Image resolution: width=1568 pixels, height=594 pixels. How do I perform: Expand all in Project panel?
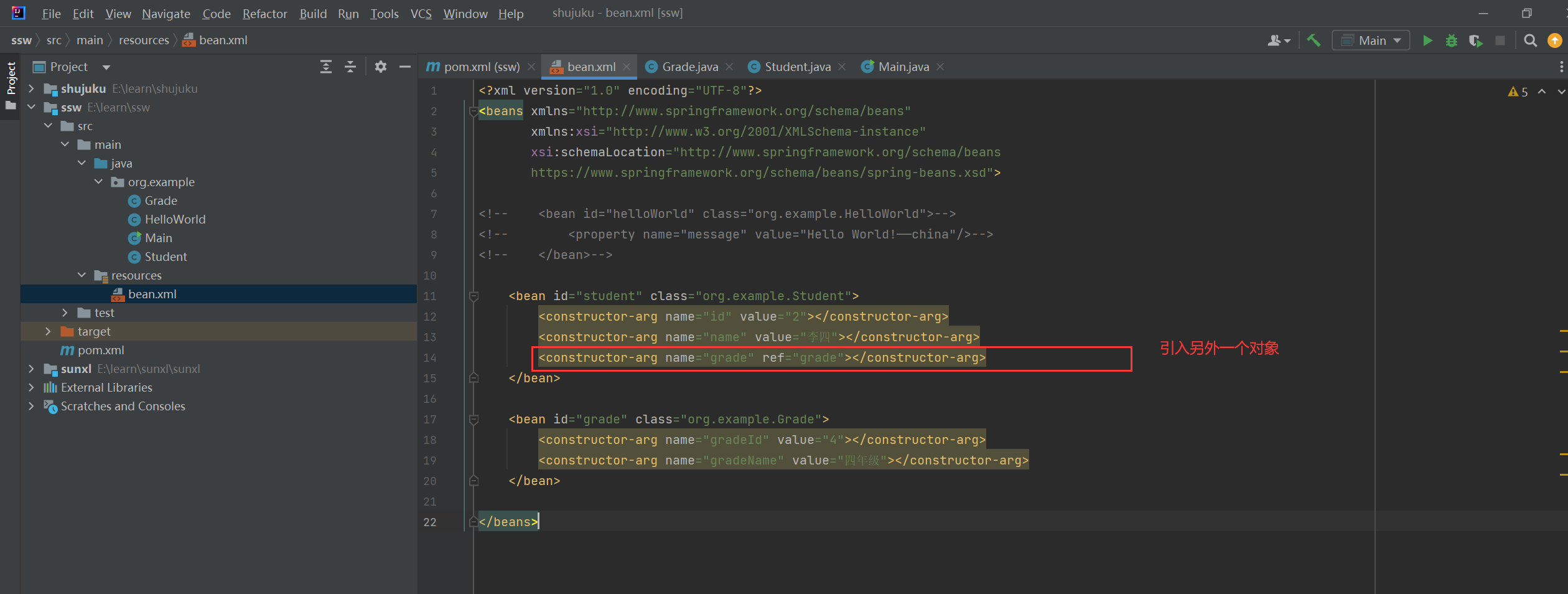coord(325,67)
